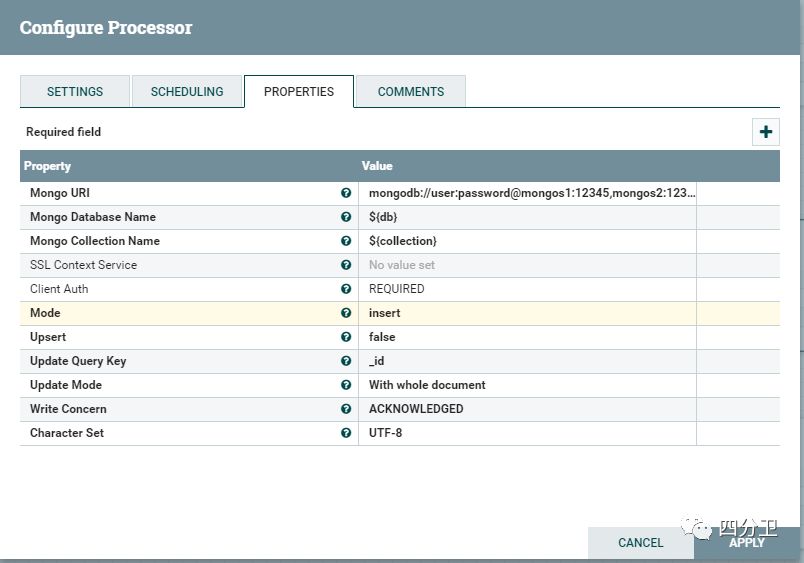This screenshot has width=804, height=563.
Task: Click help icon beside Upsert property
Action: tap(346, 337)
